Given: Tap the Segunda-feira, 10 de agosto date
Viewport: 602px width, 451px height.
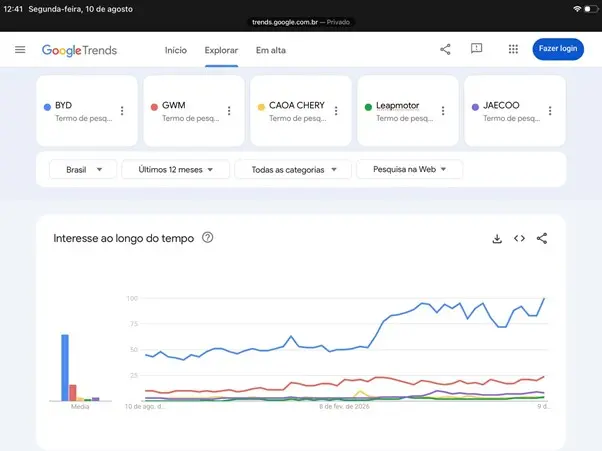Looking at the screenshot, I should point(81,9).
